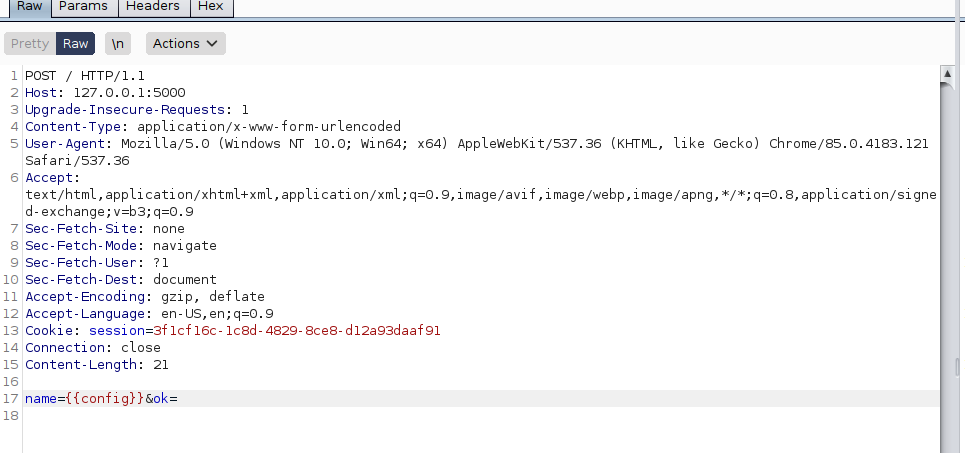965x453 pixels.
Task: Click the Upgrade-Insecure-Requests header
Action: pos(125,110)
